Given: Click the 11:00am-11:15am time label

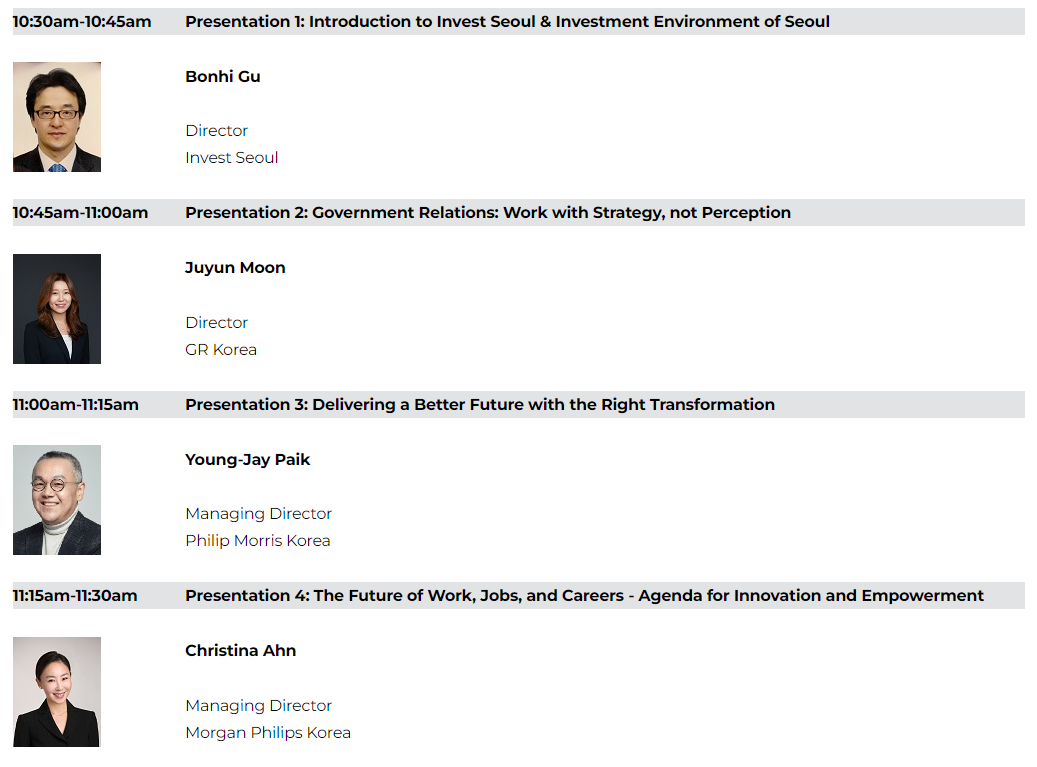Looking at the screenshot, I should (x=76, y=405).
